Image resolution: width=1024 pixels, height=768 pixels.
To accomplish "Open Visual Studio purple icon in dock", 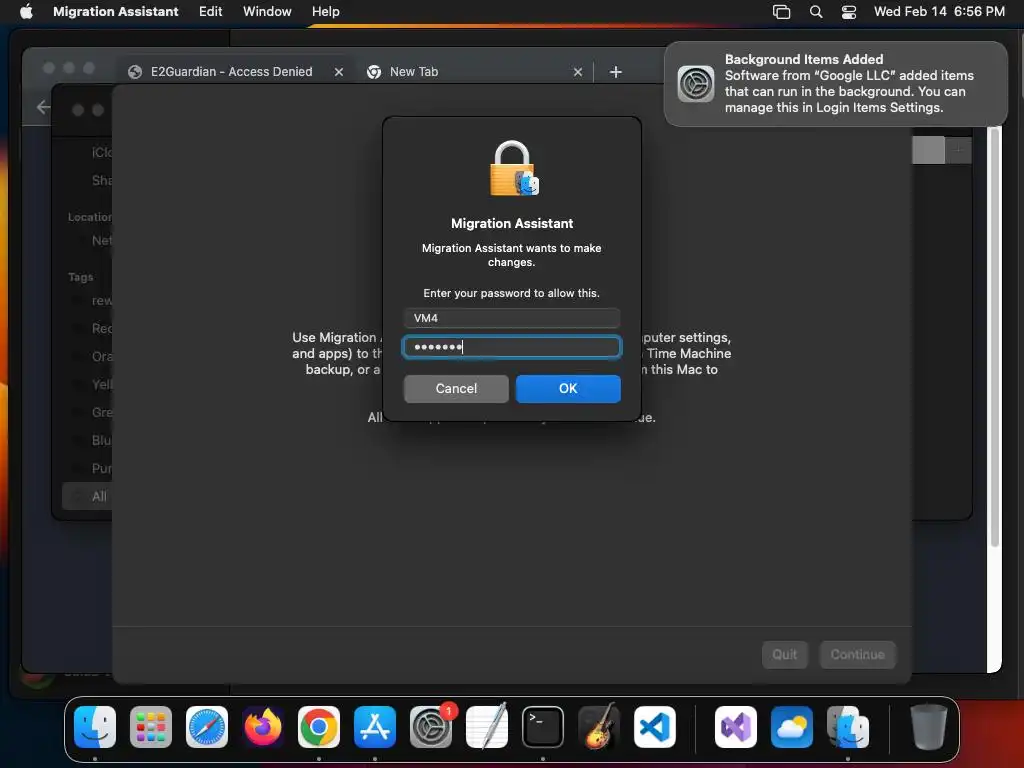I will click(736, 727).
